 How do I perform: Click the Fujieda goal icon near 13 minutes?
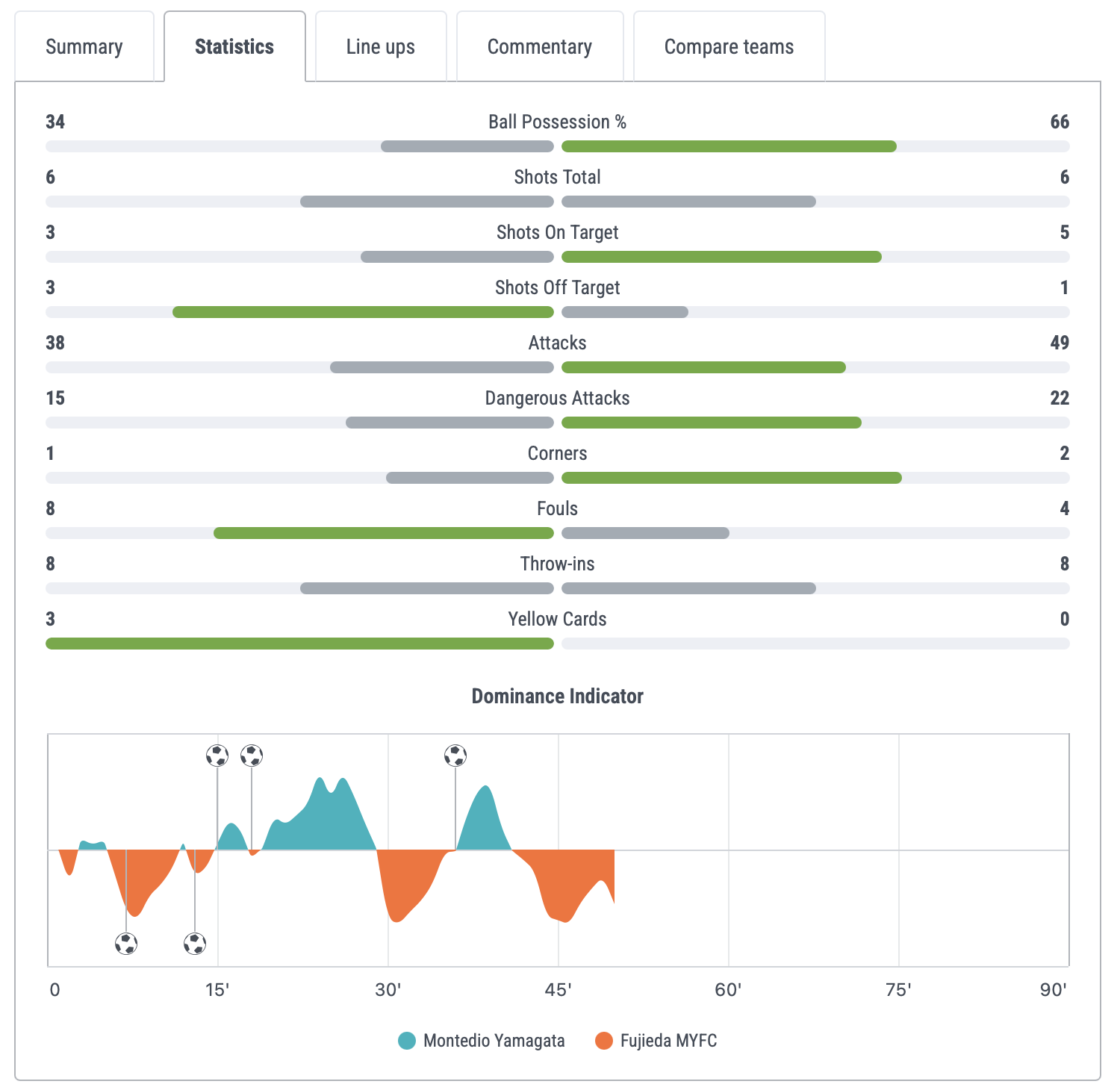pos(195,944)
